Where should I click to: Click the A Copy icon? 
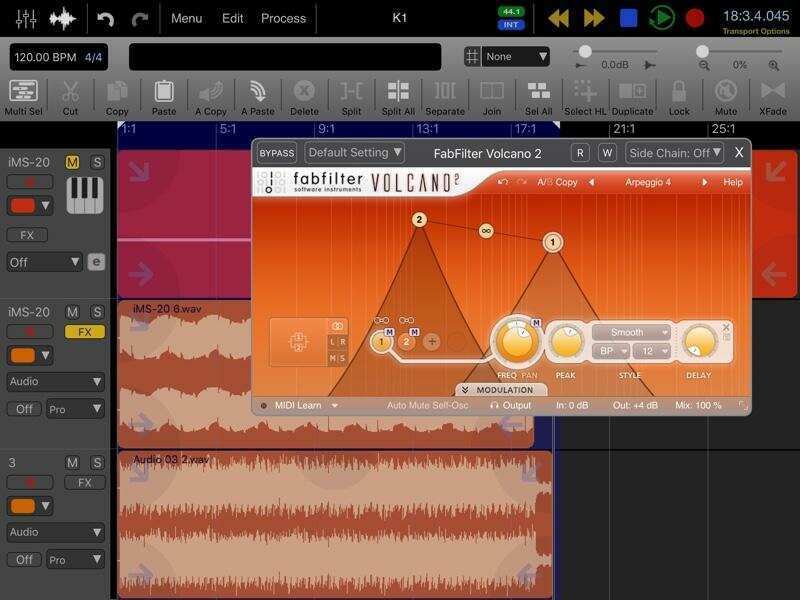click(211, 97)
